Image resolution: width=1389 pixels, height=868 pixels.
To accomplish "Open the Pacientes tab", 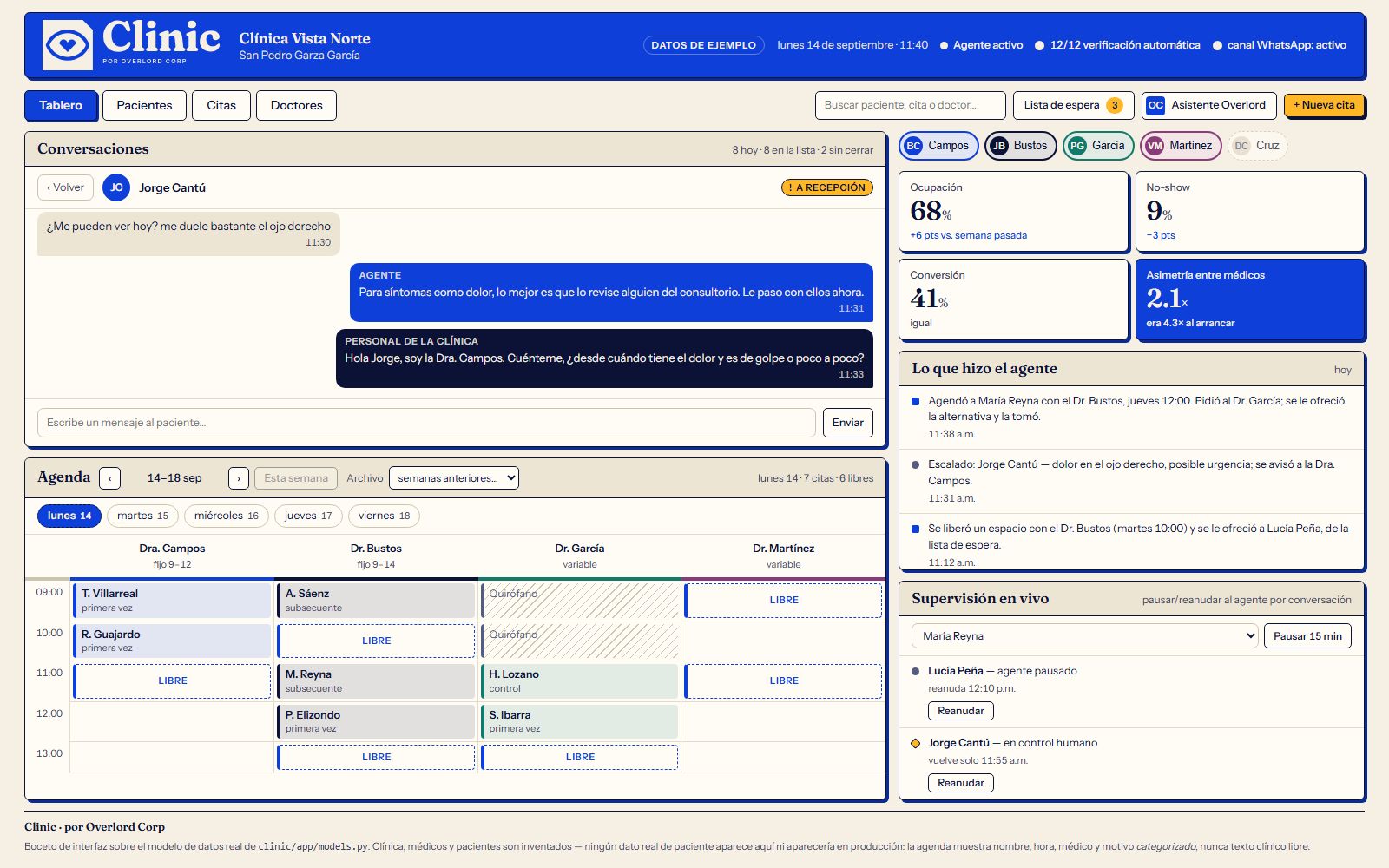I will 144,105.
